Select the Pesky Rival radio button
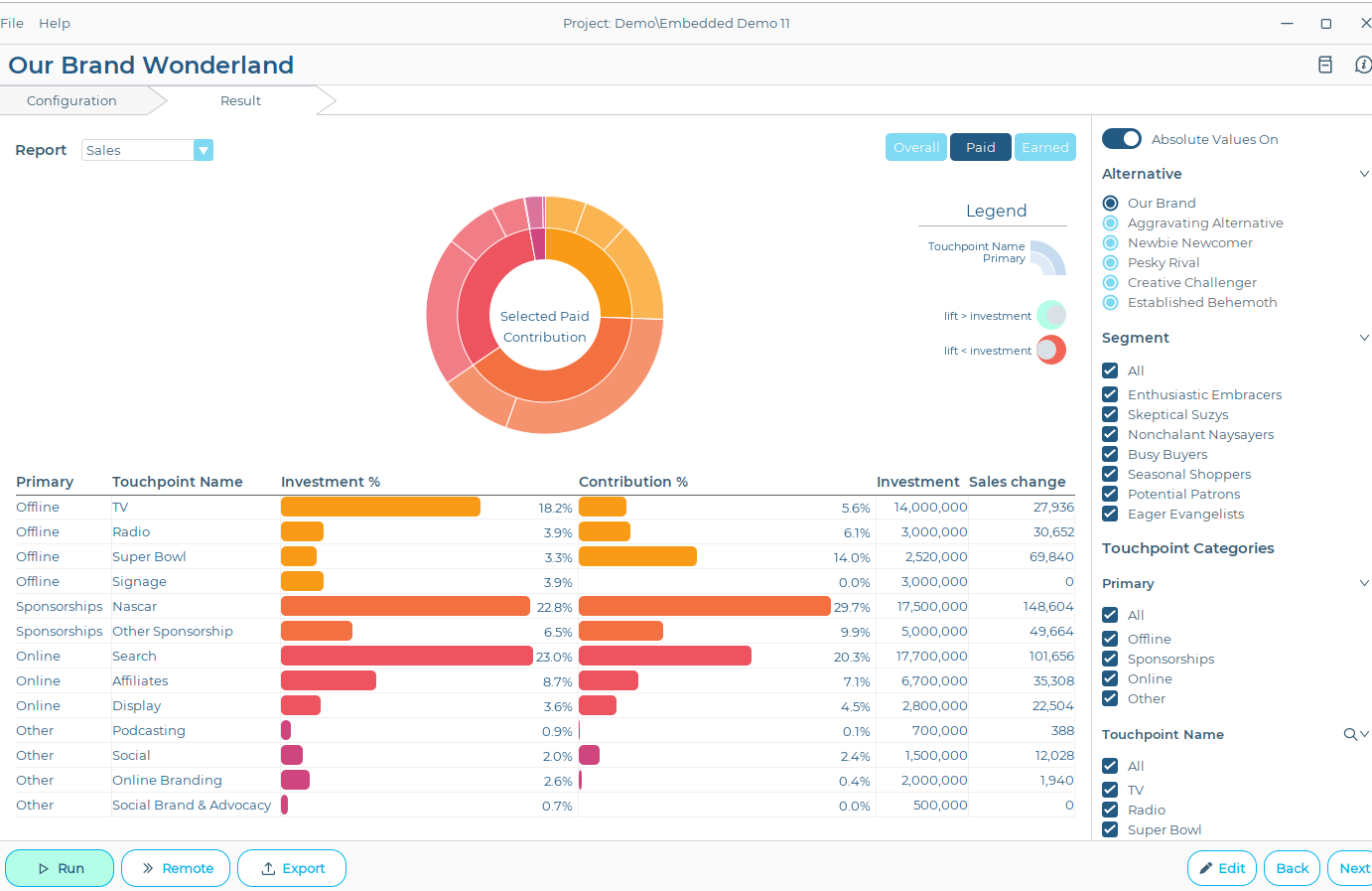Image resolution: width=1372 pixels, height=891 pixels. tap(1109, 262)
